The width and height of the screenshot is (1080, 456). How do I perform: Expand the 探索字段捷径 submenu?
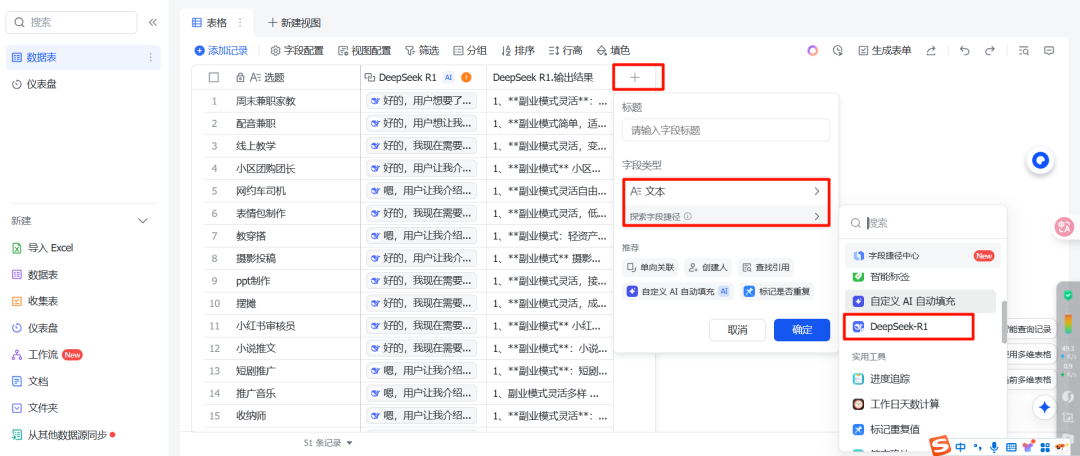726,216
